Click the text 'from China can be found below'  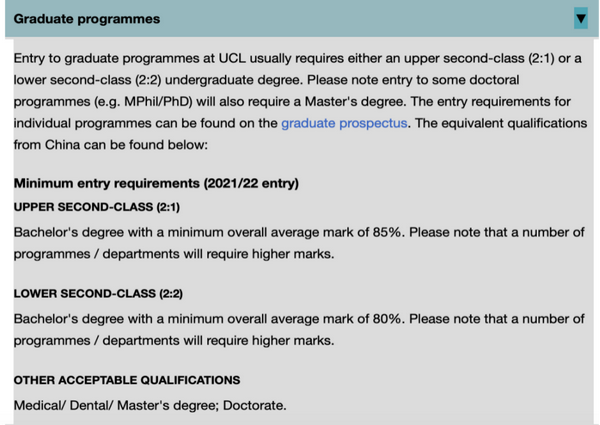(111, 145)
